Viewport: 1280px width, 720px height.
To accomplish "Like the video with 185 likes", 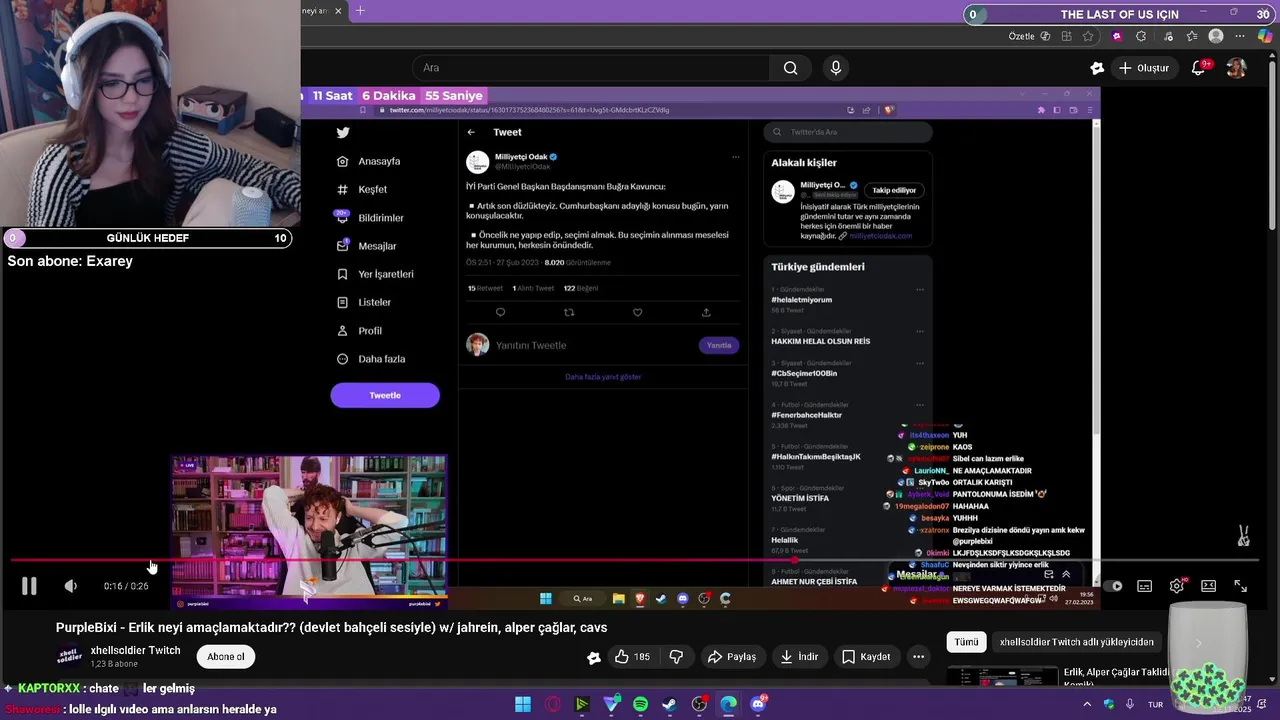I will [x=631, y=657].
